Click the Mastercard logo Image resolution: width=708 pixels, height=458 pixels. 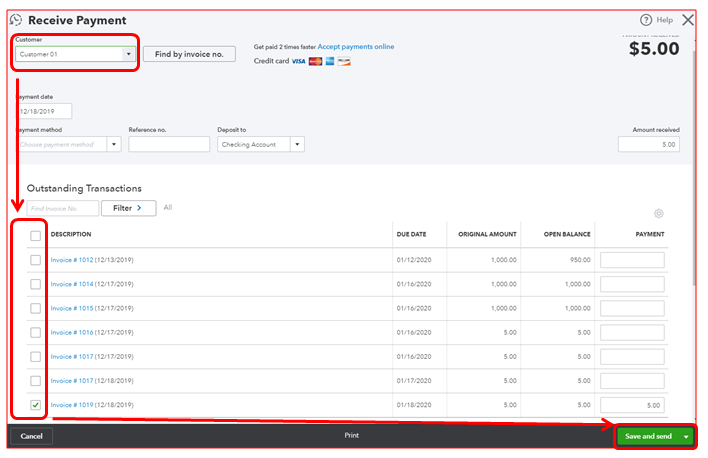click(x=315, y=61)
